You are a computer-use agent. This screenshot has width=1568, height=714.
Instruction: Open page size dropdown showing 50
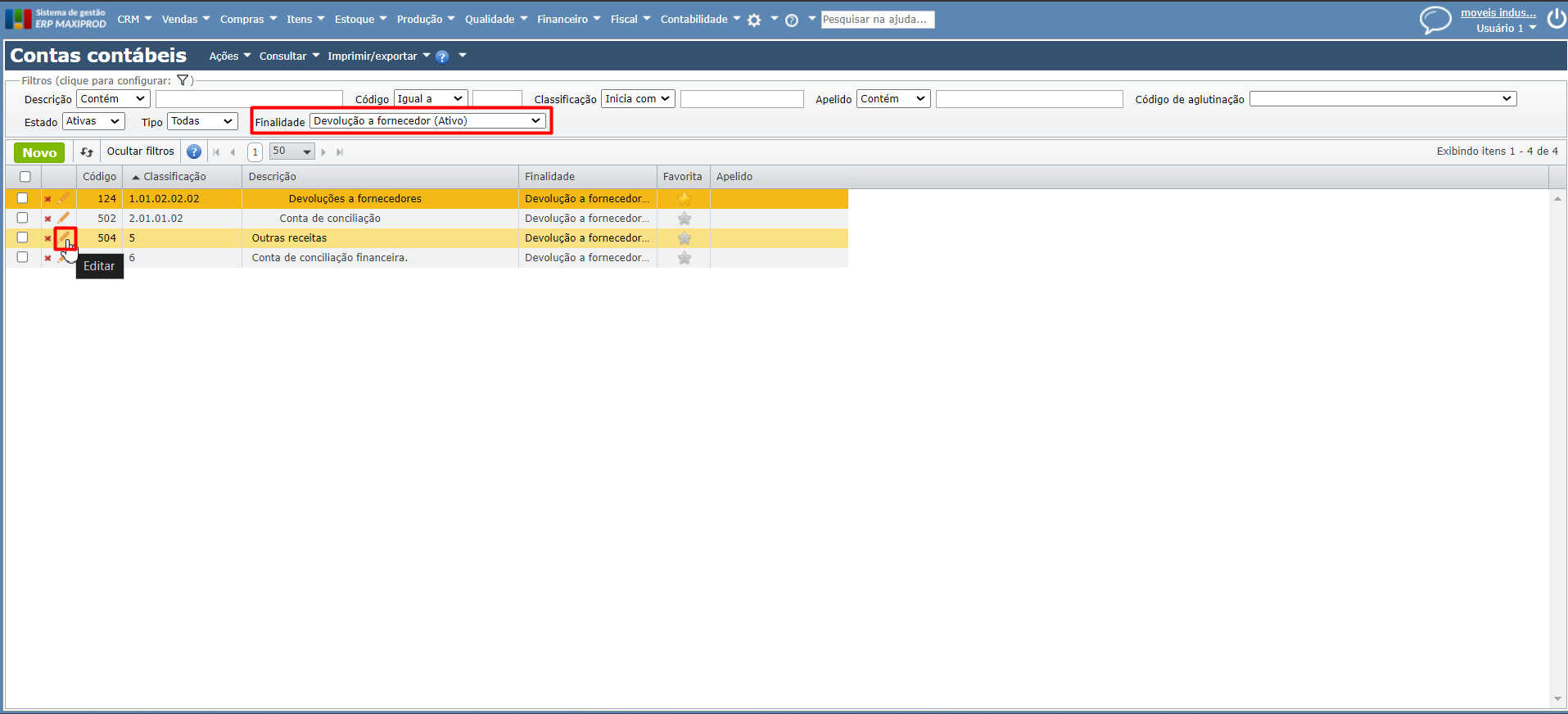[x=292, y=151]
